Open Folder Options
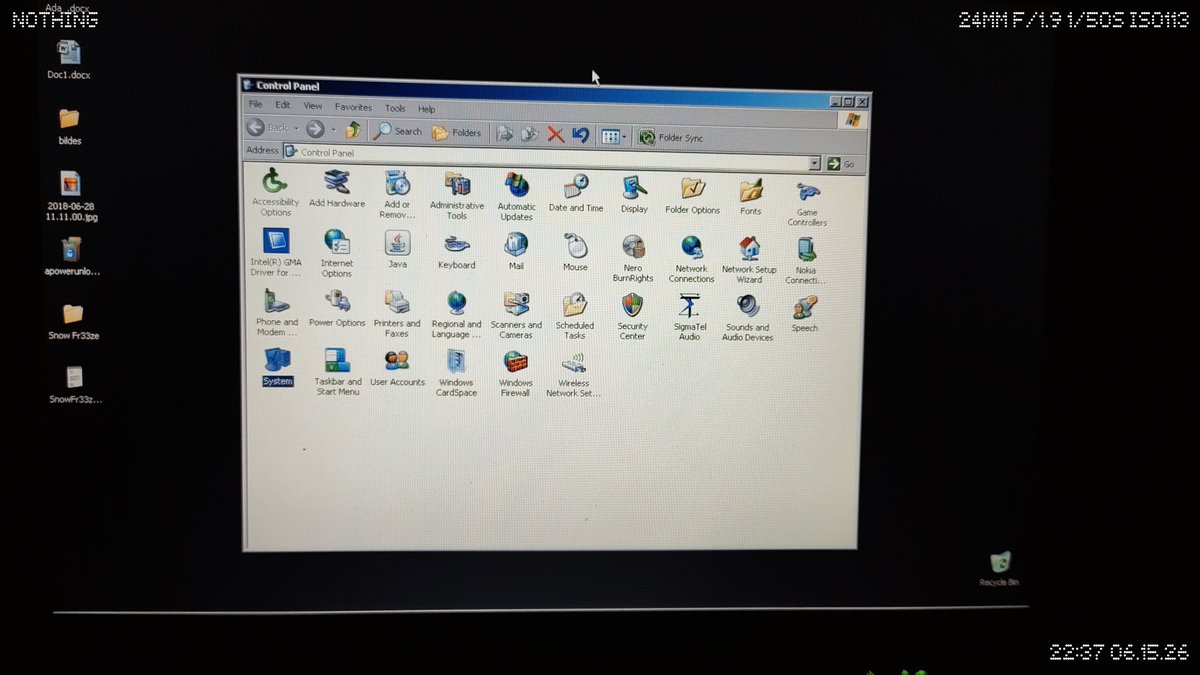The width and height of the screenshot is (1200, 675). (692, 195)
